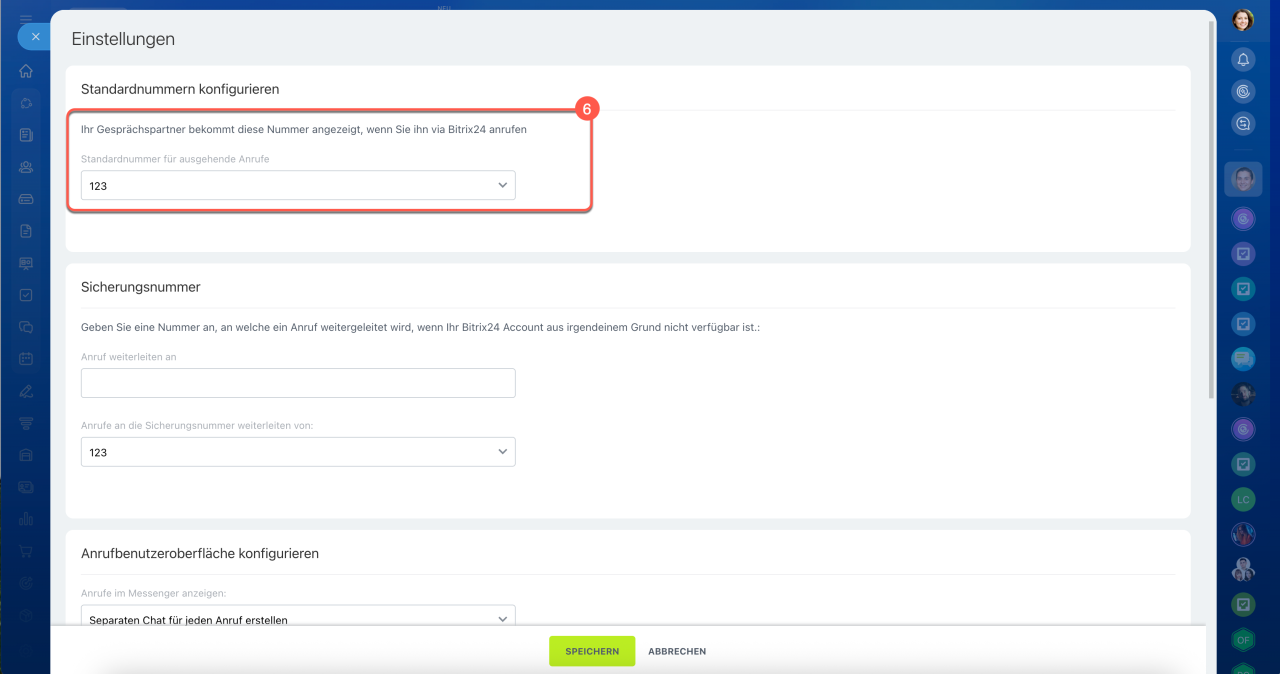Open the news feed page icon in sidebar

(x=26, y=135)
